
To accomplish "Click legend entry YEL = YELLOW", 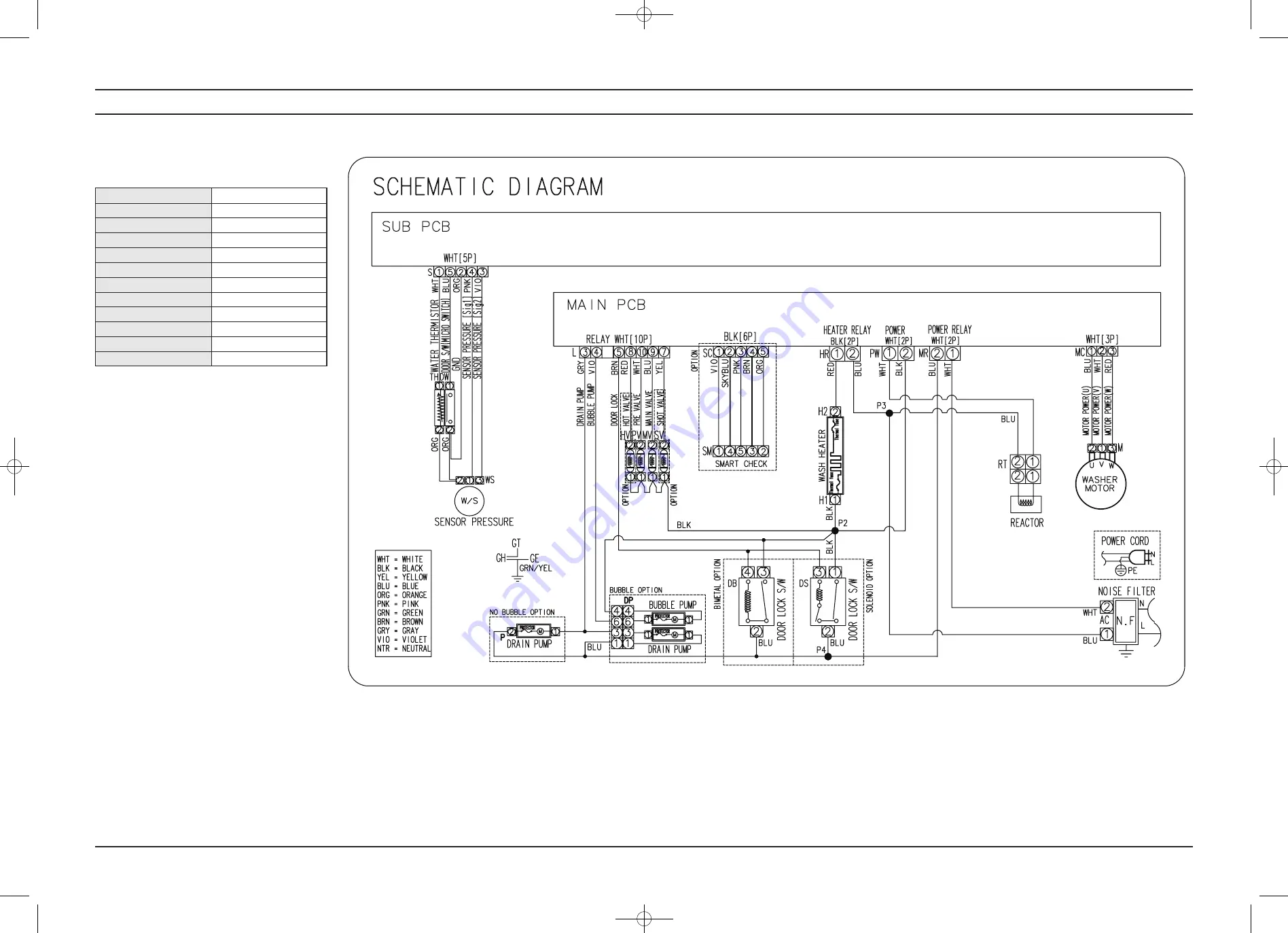I will point(402,577).
